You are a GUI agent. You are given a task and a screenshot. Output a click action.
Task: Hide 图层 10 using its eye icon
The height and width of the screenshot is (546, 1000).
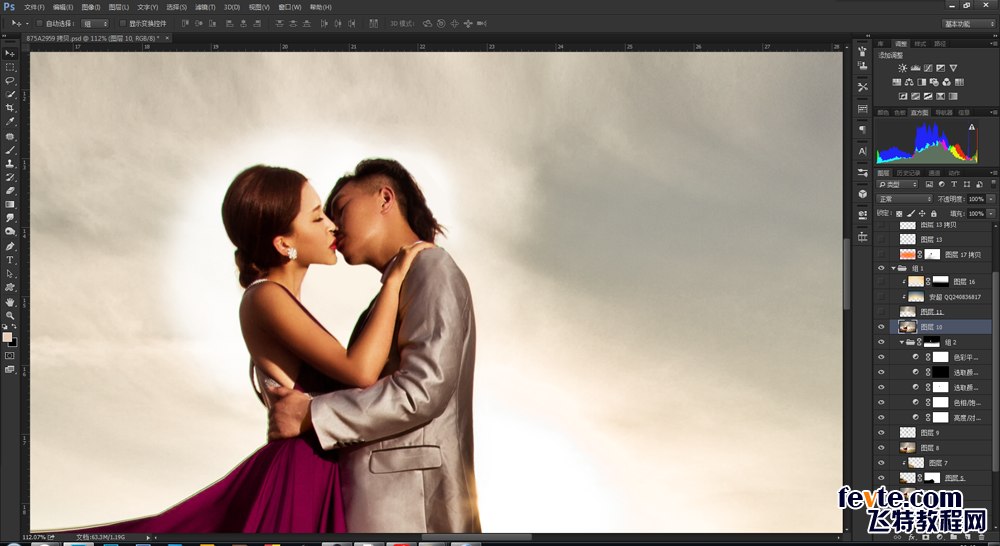pyautogui.click(x=881, y=327)
